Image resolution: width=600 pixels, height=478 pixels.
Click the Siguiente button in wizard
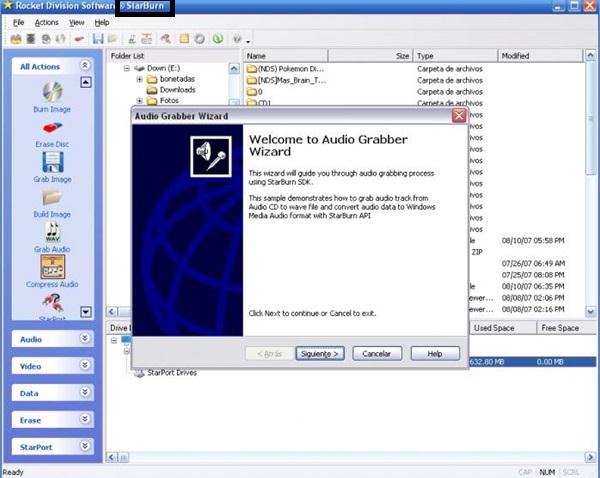pos(320,354)
